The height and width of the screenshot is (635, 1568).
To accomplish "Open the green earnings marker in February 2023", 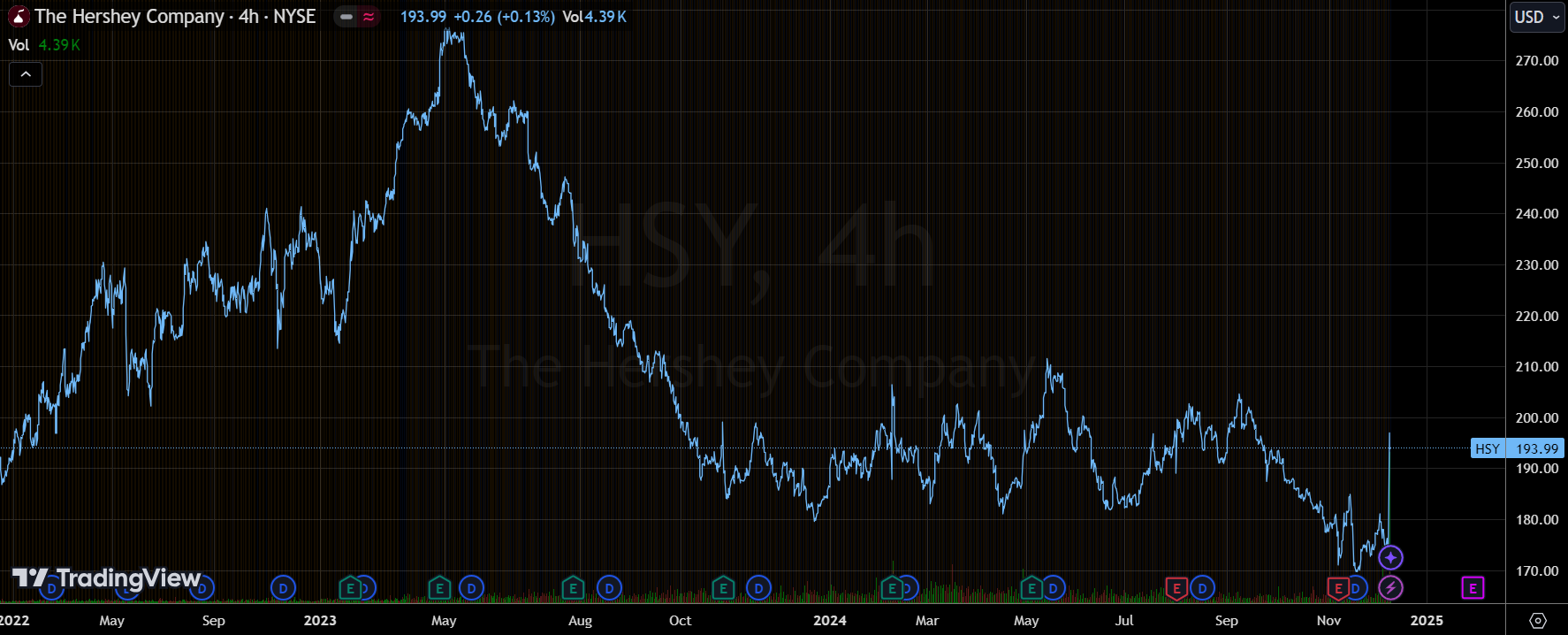I will (x=350, y=587).
